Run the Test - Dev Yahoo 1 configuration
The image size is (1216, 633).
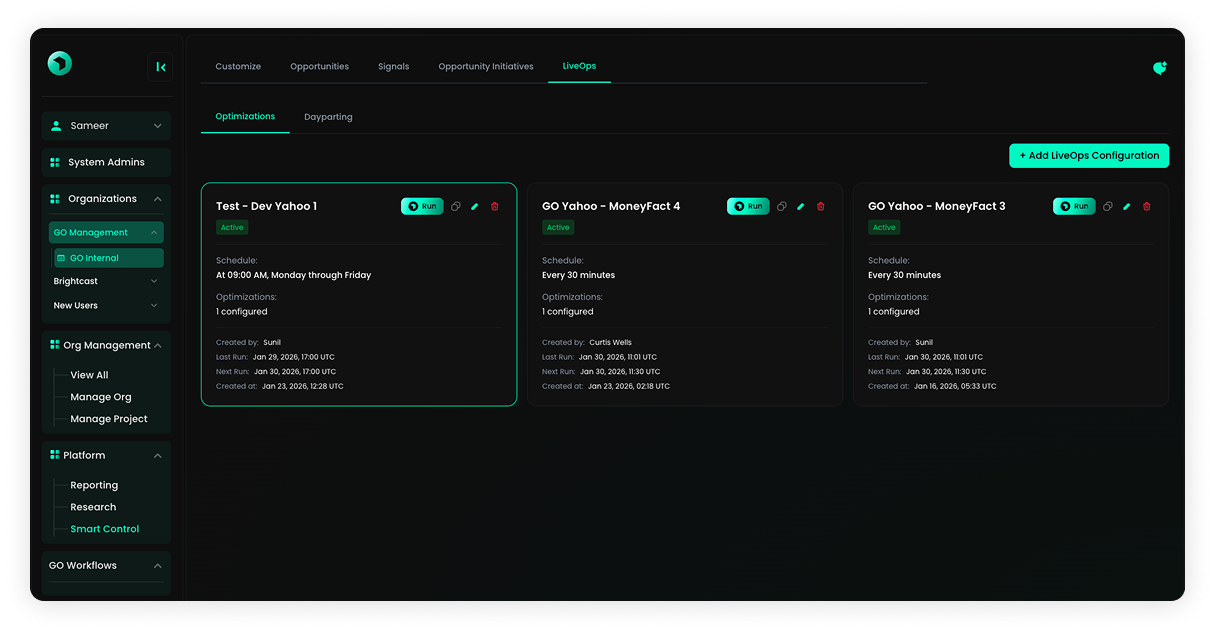pyautogui.click(x=421, y=206)
